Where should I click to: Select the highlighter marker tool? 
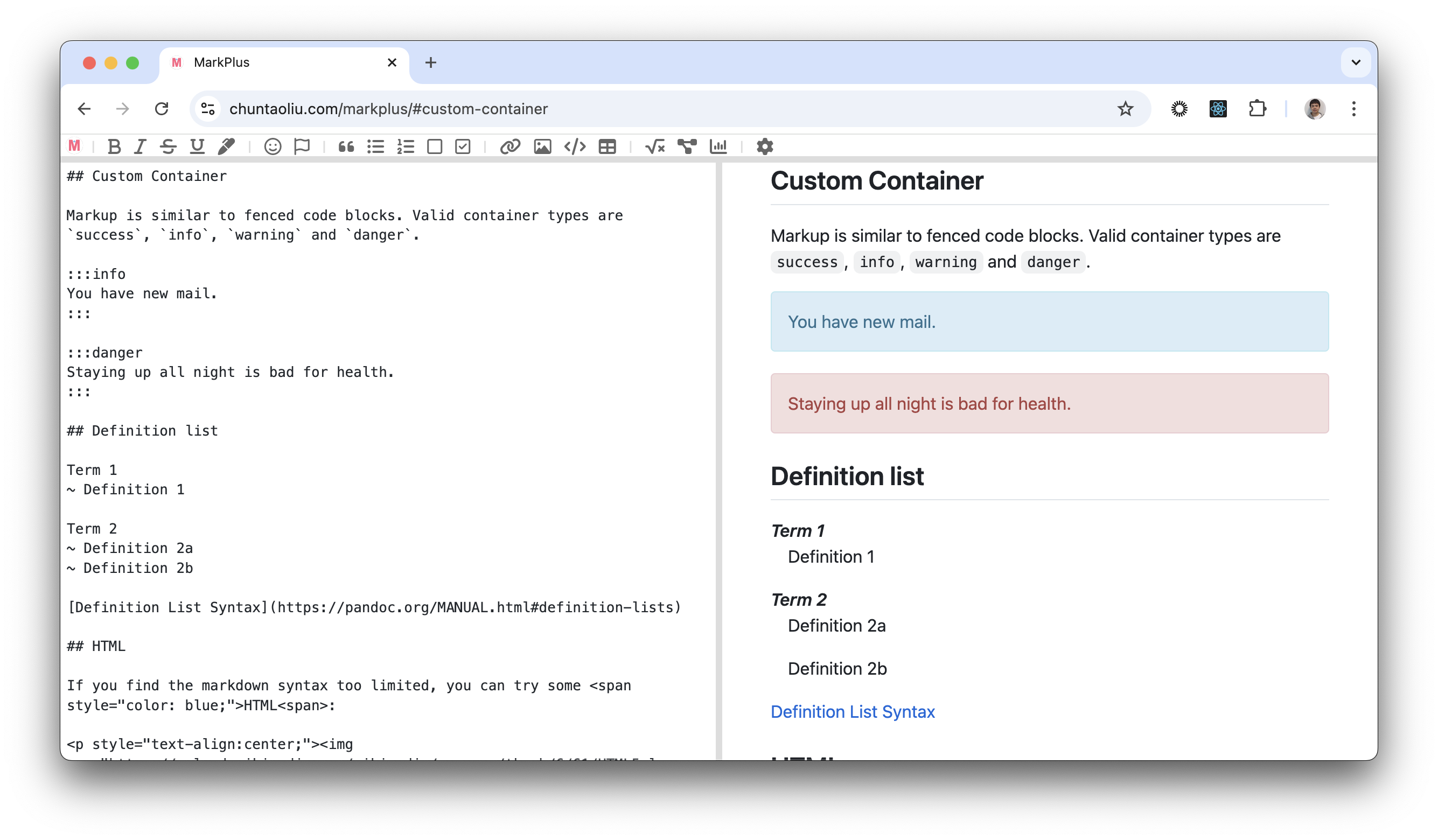(227, 146)
